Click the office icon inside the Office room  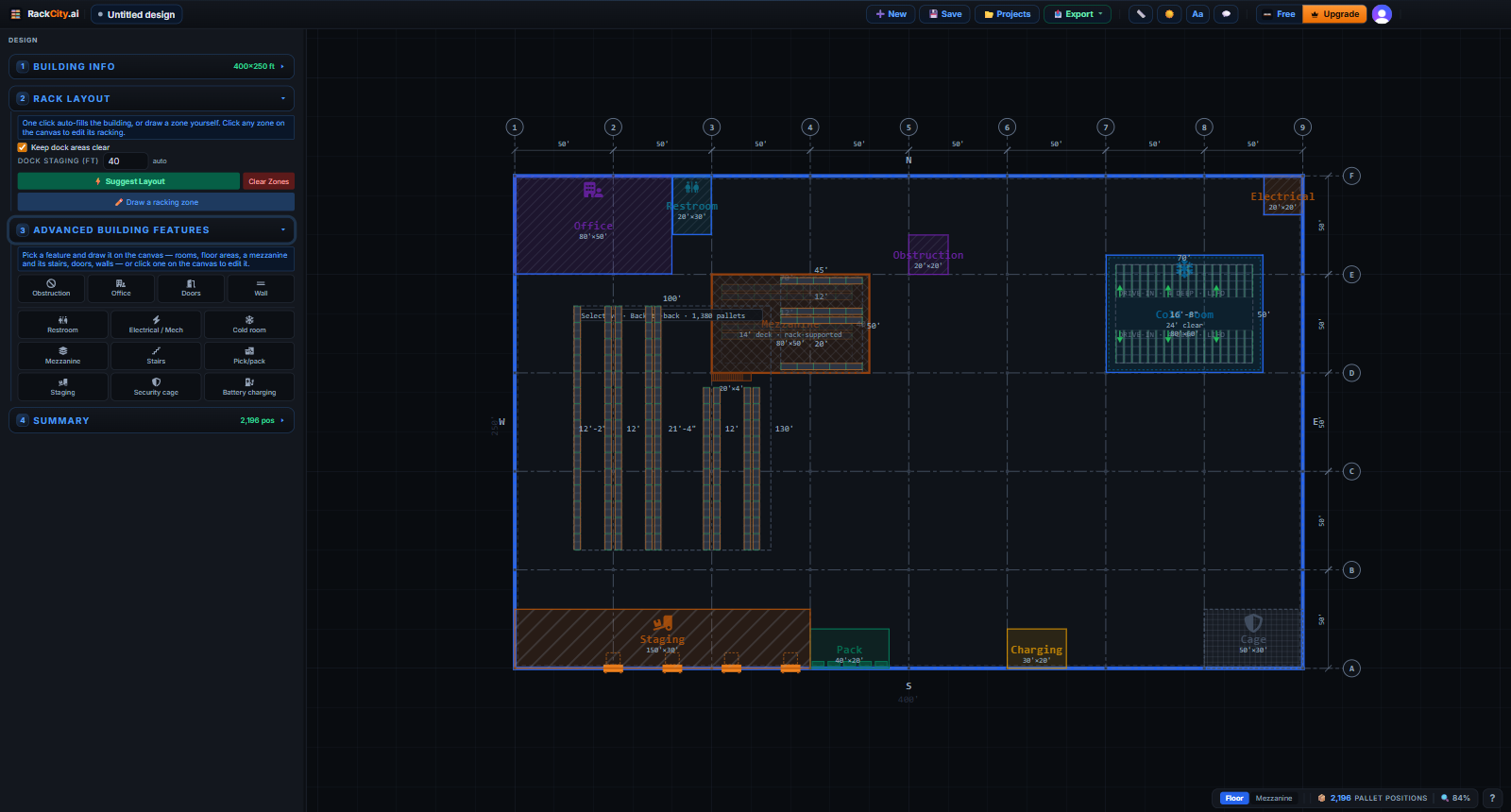click(x=592, y=191)
